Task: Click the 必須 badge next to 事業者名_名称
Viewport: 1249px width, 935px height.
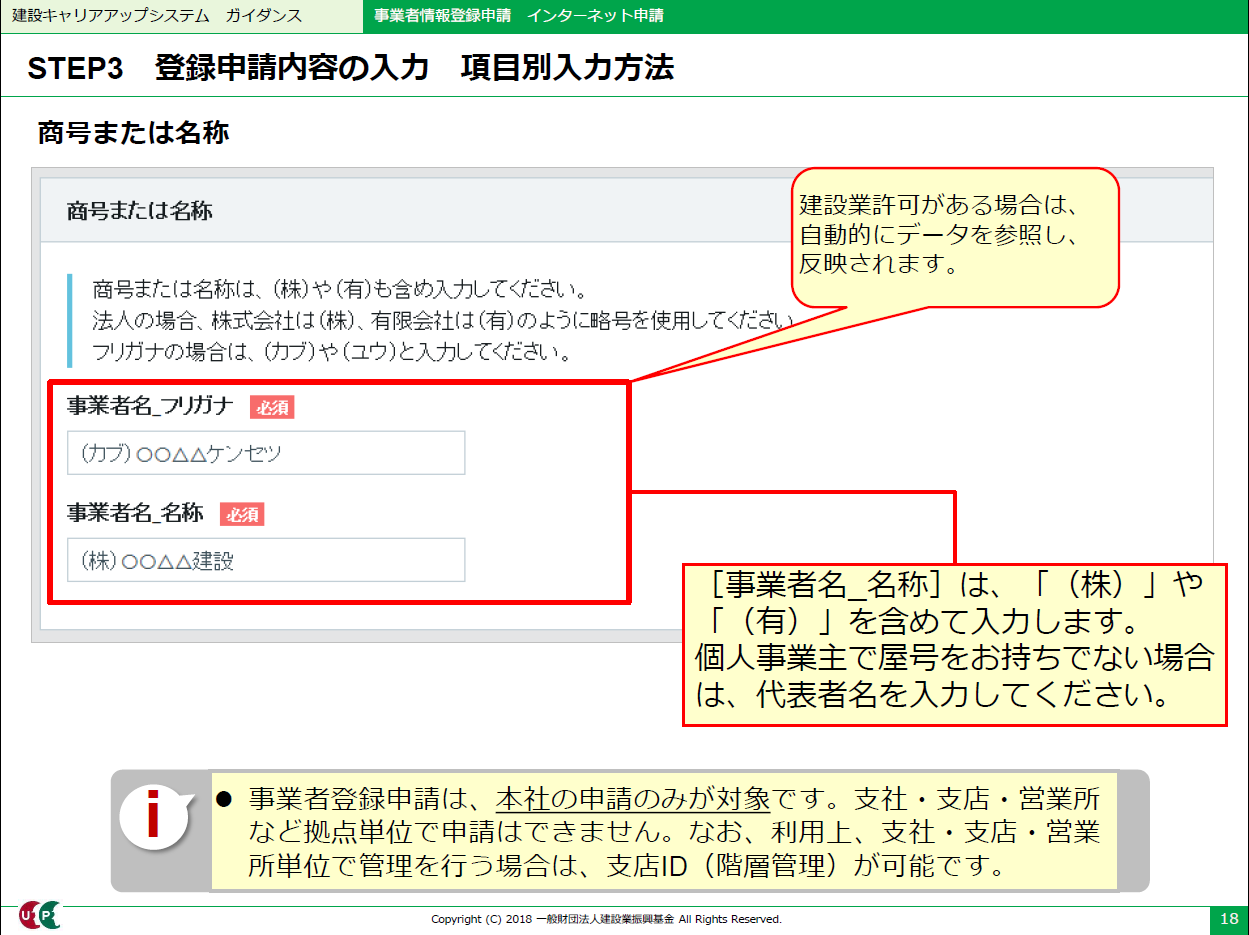Action: coord(242,514)
